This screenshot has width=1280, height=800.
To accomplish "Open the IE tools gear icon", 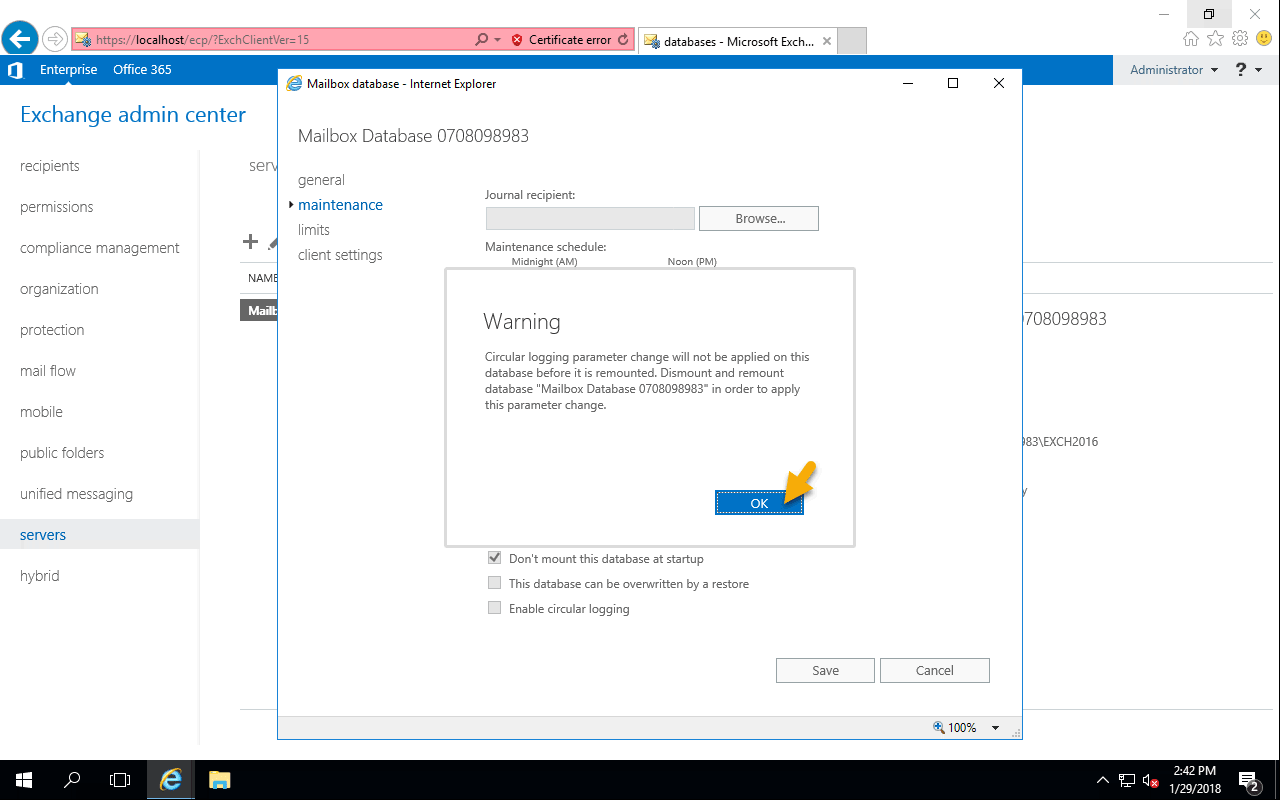I will [x=1240, y=39].
